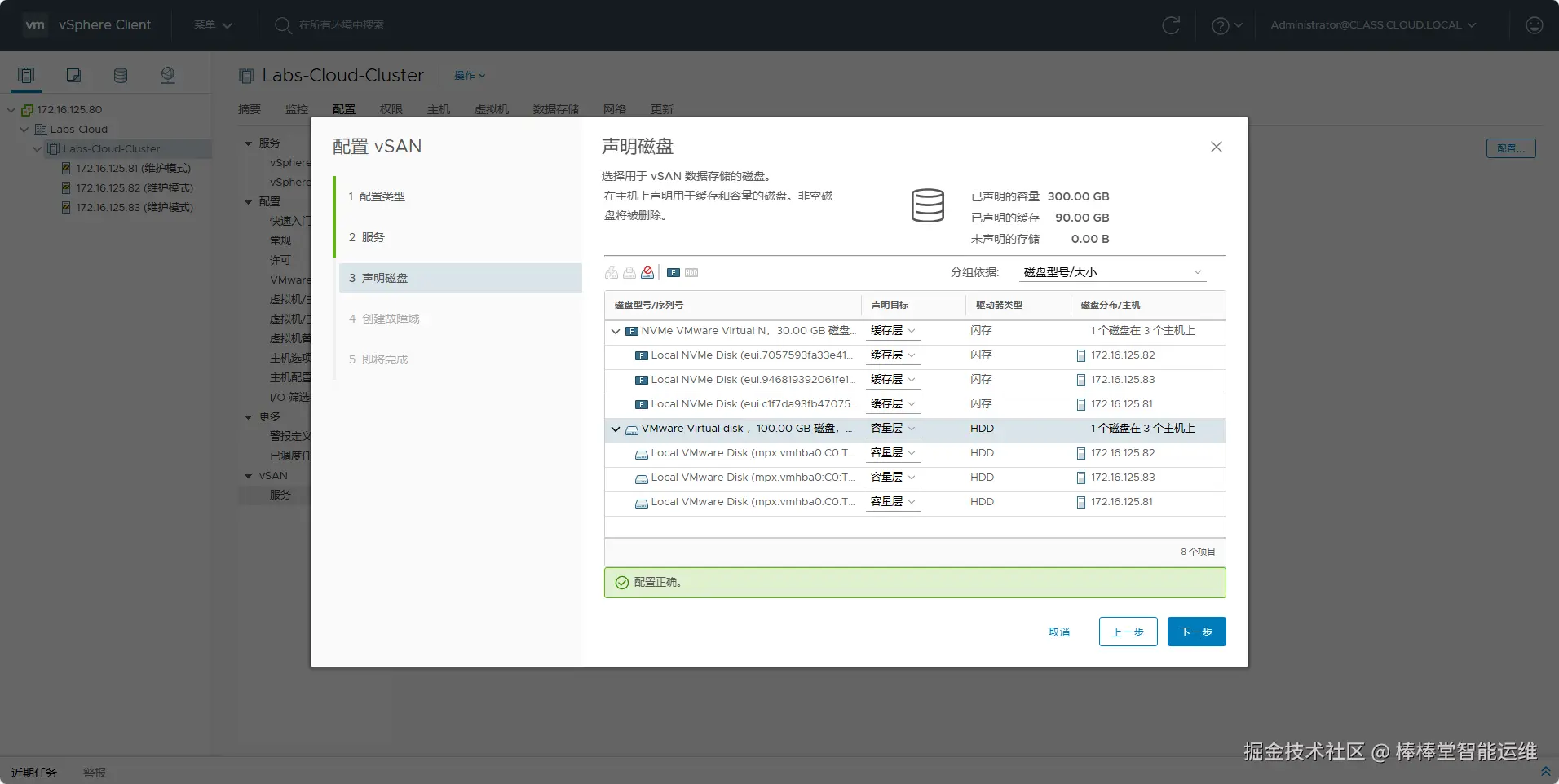Switch to the 摘要 tab
The width and height of the screenshot is (1559, 784).
(250, 109)
